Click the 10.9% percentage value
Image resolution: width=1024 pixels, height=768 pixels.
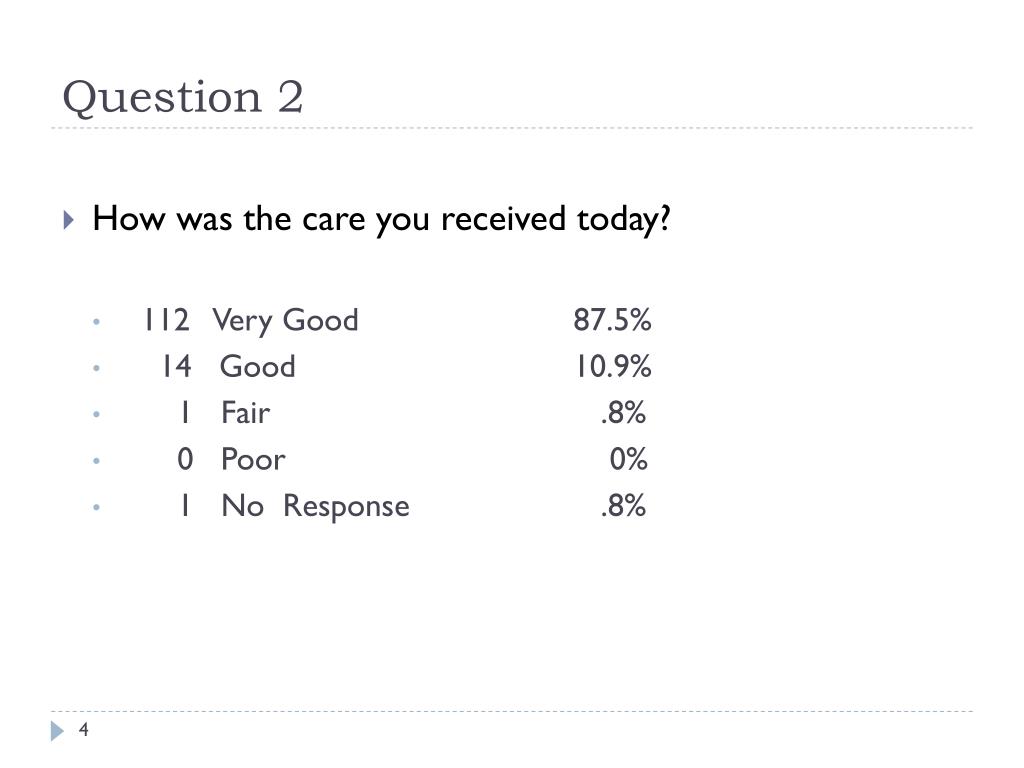614,366
